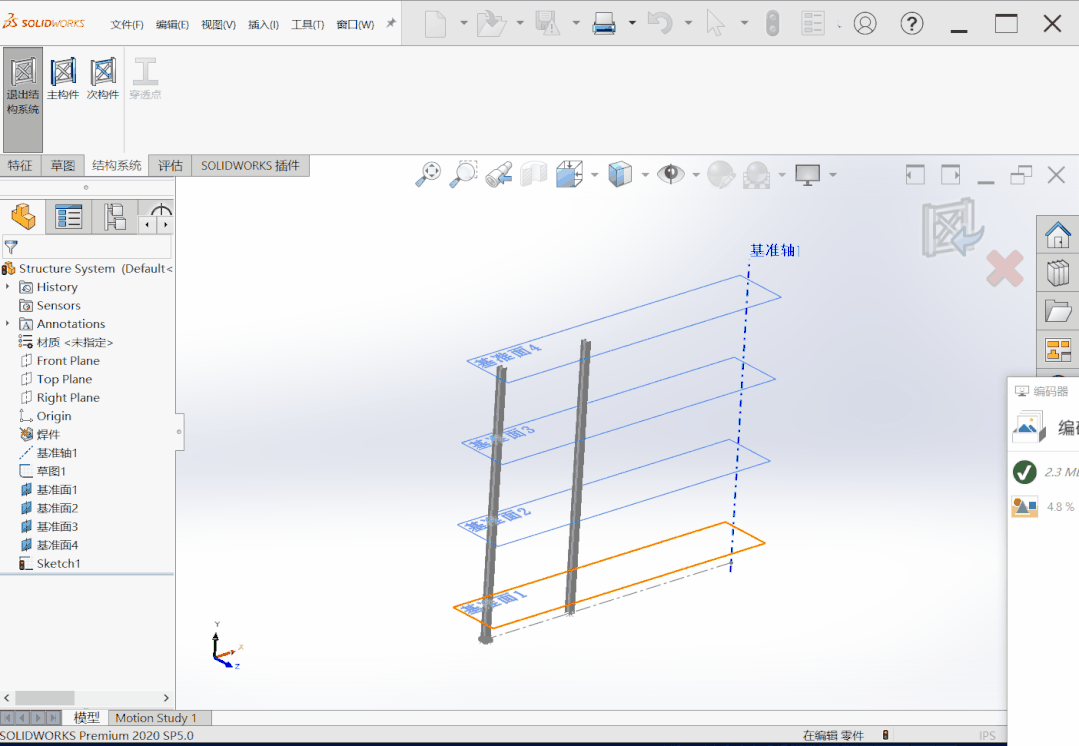1079x746 pixels.
Task: Open the Help question mark icon
Action: tap(912, 23)
